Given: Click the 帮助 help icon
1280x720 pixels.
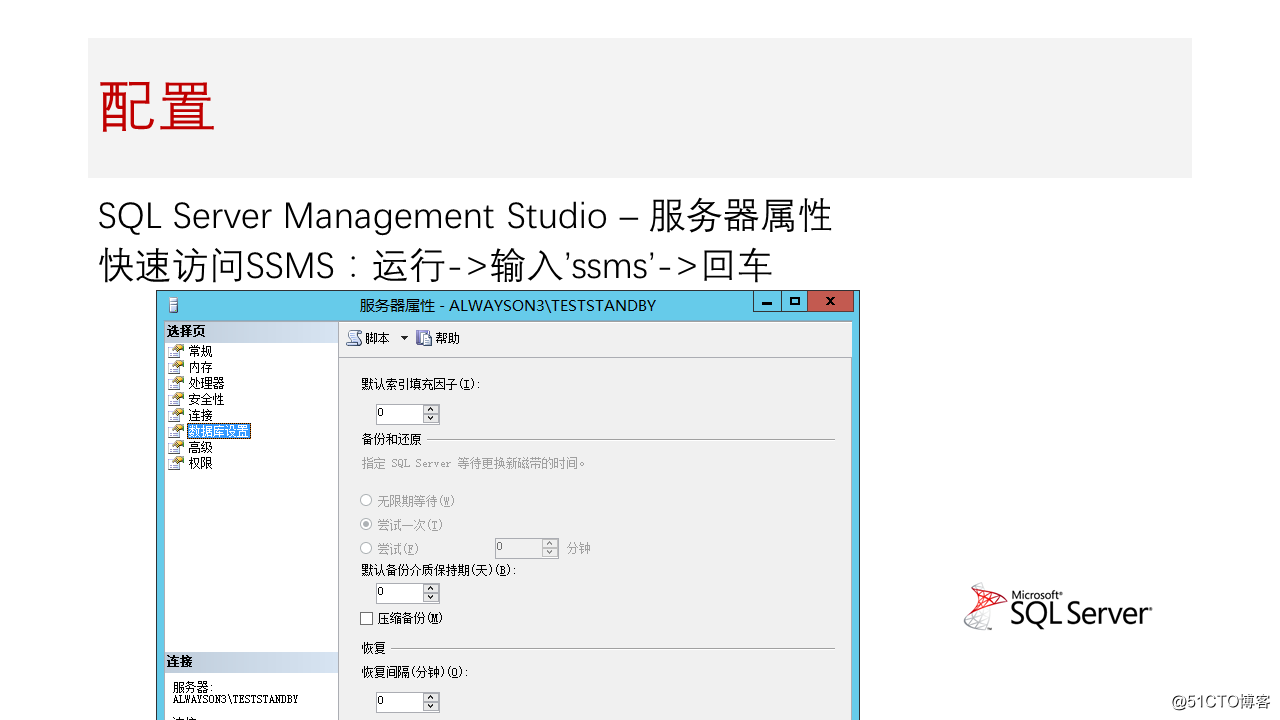Looking at the screenshot, I should click(x=424, y=338).
